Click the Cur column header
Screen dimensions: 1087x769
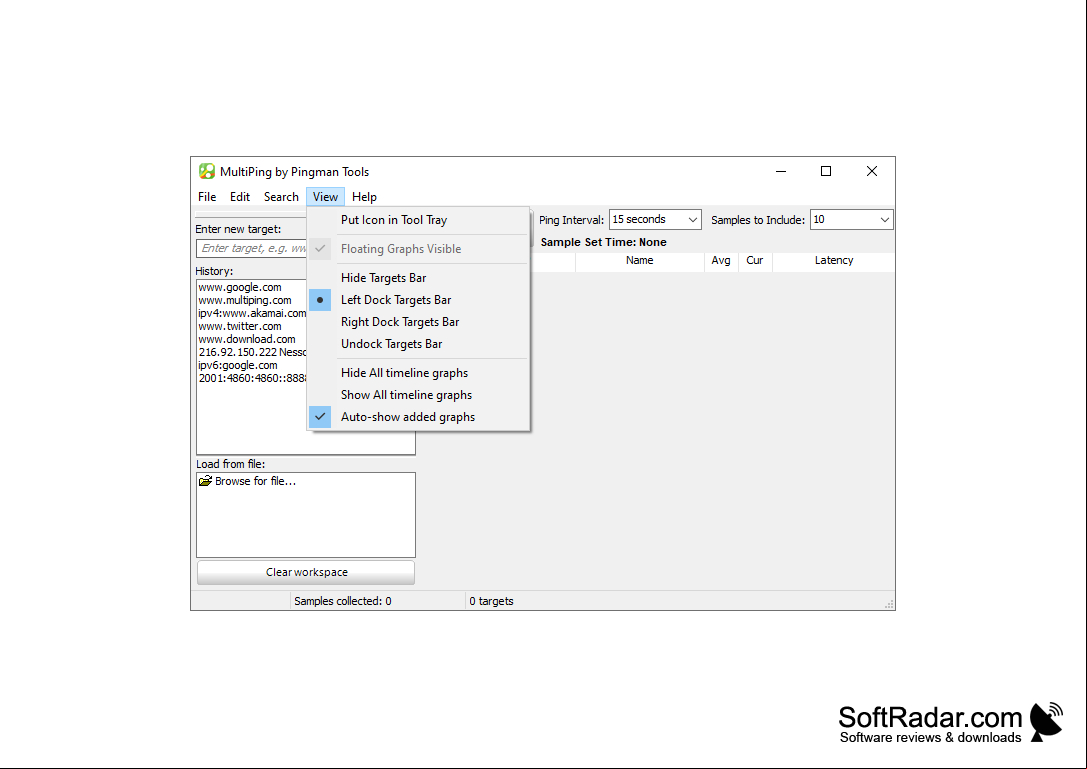click(755, 261)
